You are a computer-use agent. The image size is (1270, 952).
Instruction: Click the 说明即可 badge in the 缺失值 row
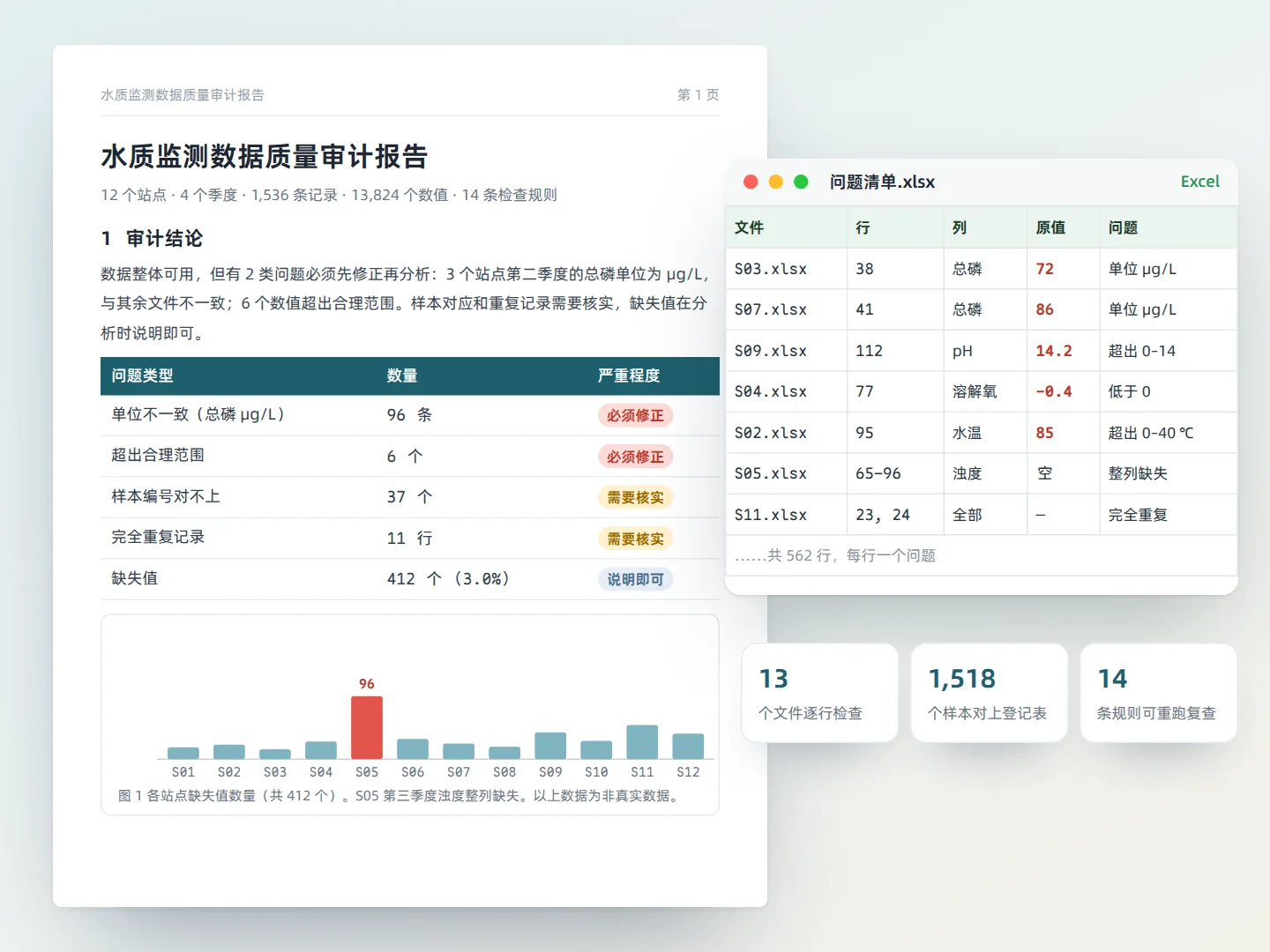point(635,579)
